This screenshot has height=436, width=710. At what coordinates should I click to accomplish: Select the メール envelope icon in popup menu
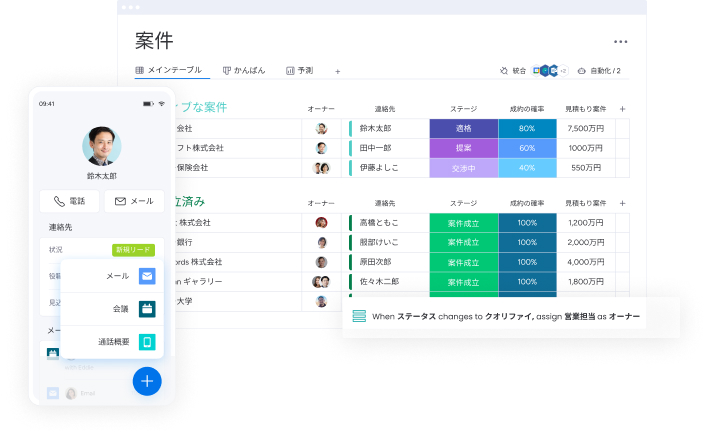(147, 276)
